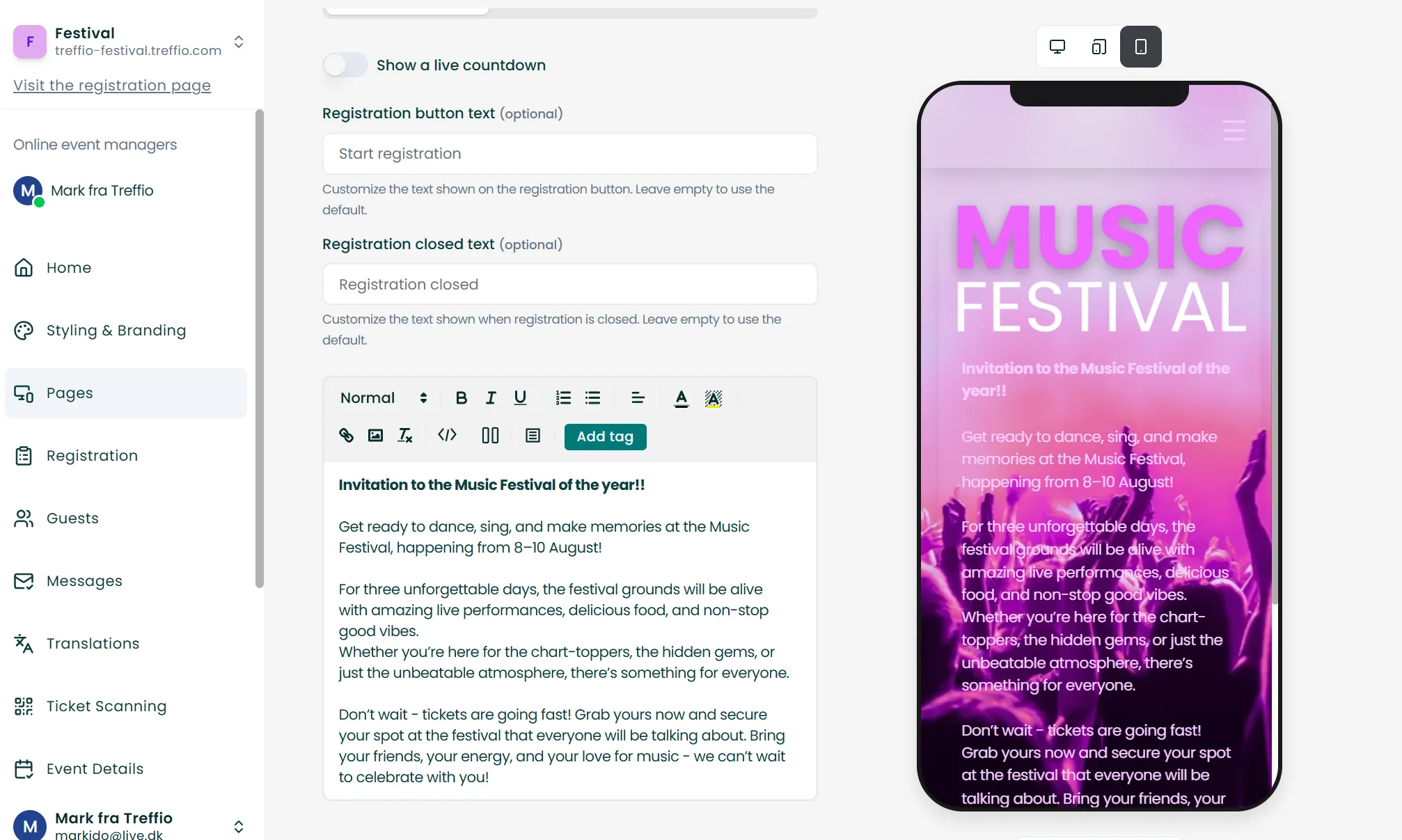Viewport: 1402px width, 840px height.
Task: Insert an image into the editor
Action: 375,436
